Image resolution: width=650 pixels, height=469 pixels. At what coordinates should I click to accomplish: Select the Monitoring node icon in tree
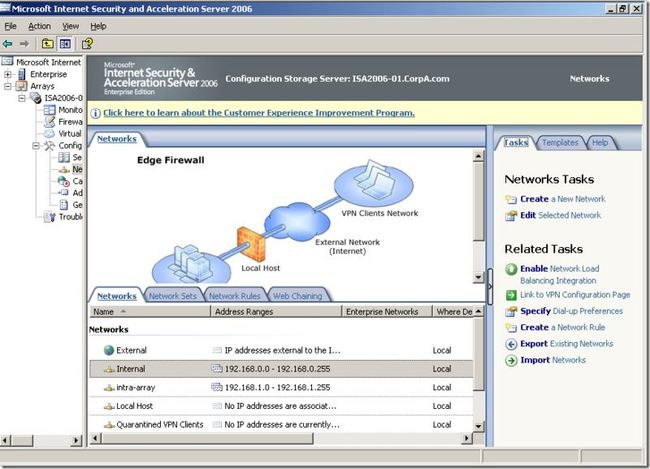(50, 110)
